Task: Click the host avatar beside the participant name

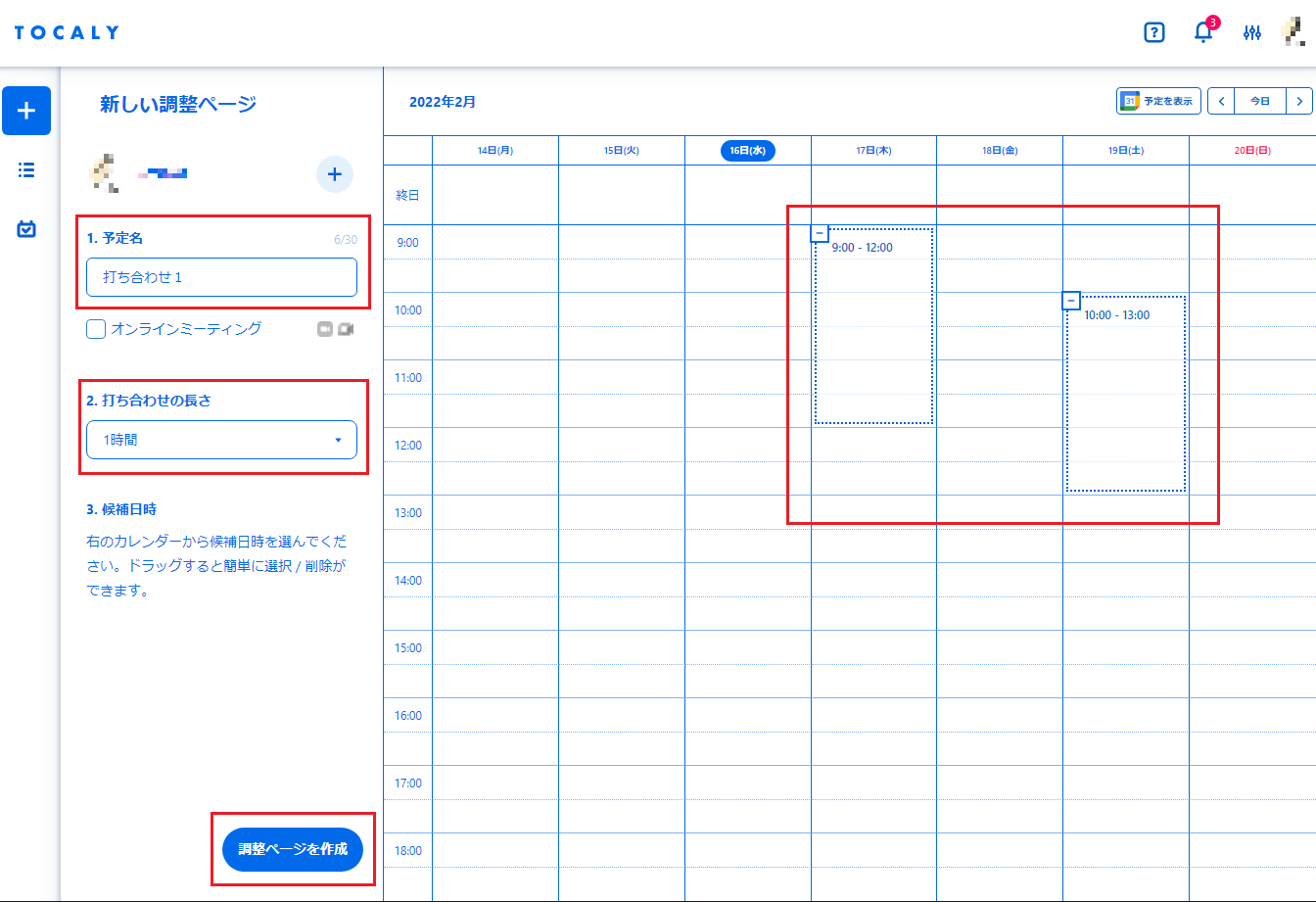Action: (104, 173)
